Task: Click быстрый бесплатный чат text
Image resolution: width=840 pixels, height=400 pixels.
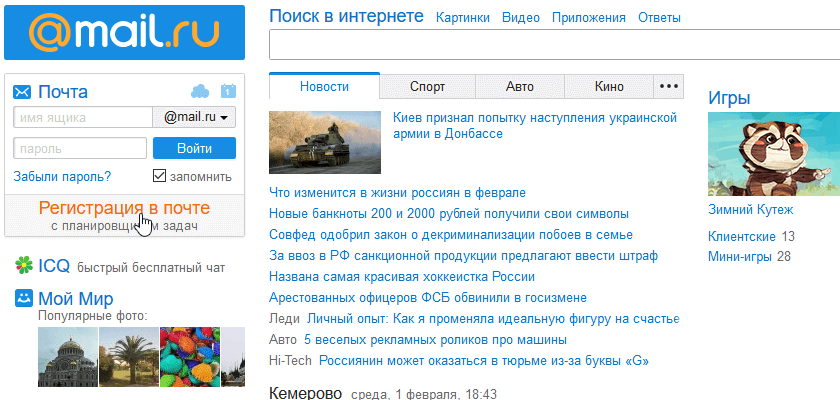Action: tap(151, 268)
